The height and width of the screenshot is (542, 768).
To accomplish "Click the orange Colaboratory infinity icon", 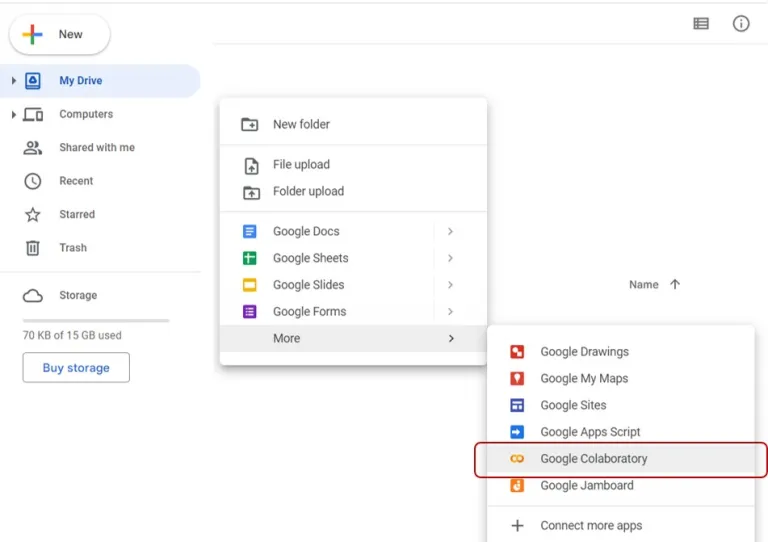I will pyautogui.click(x=517, y=459).
